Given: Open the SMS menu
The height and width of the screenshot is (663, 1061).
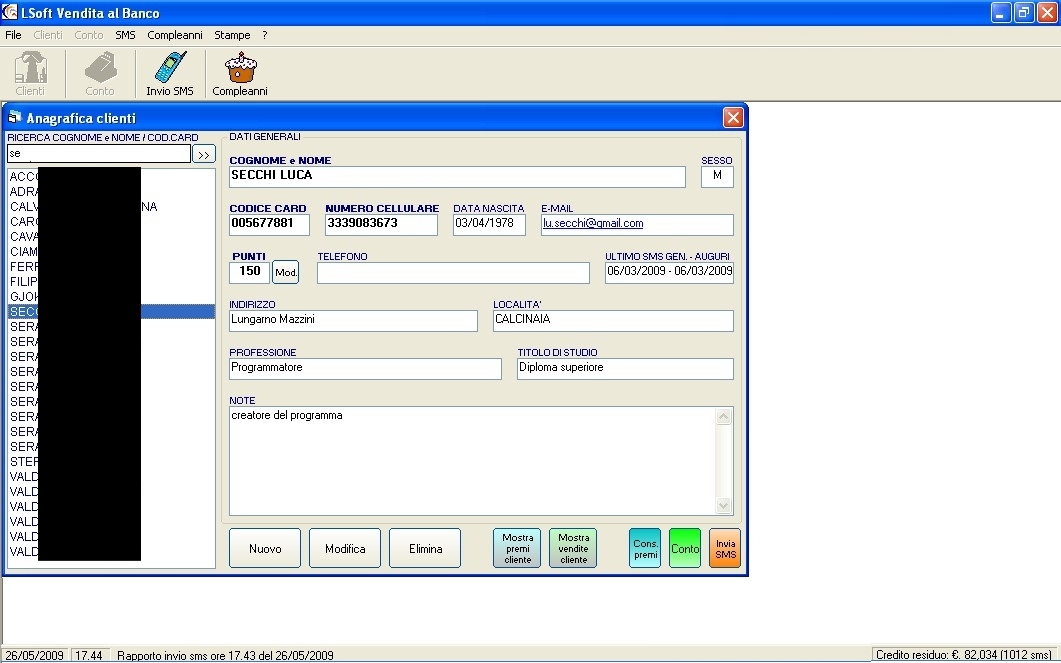Looking at the screenshot, I should (x=125, y=35).
